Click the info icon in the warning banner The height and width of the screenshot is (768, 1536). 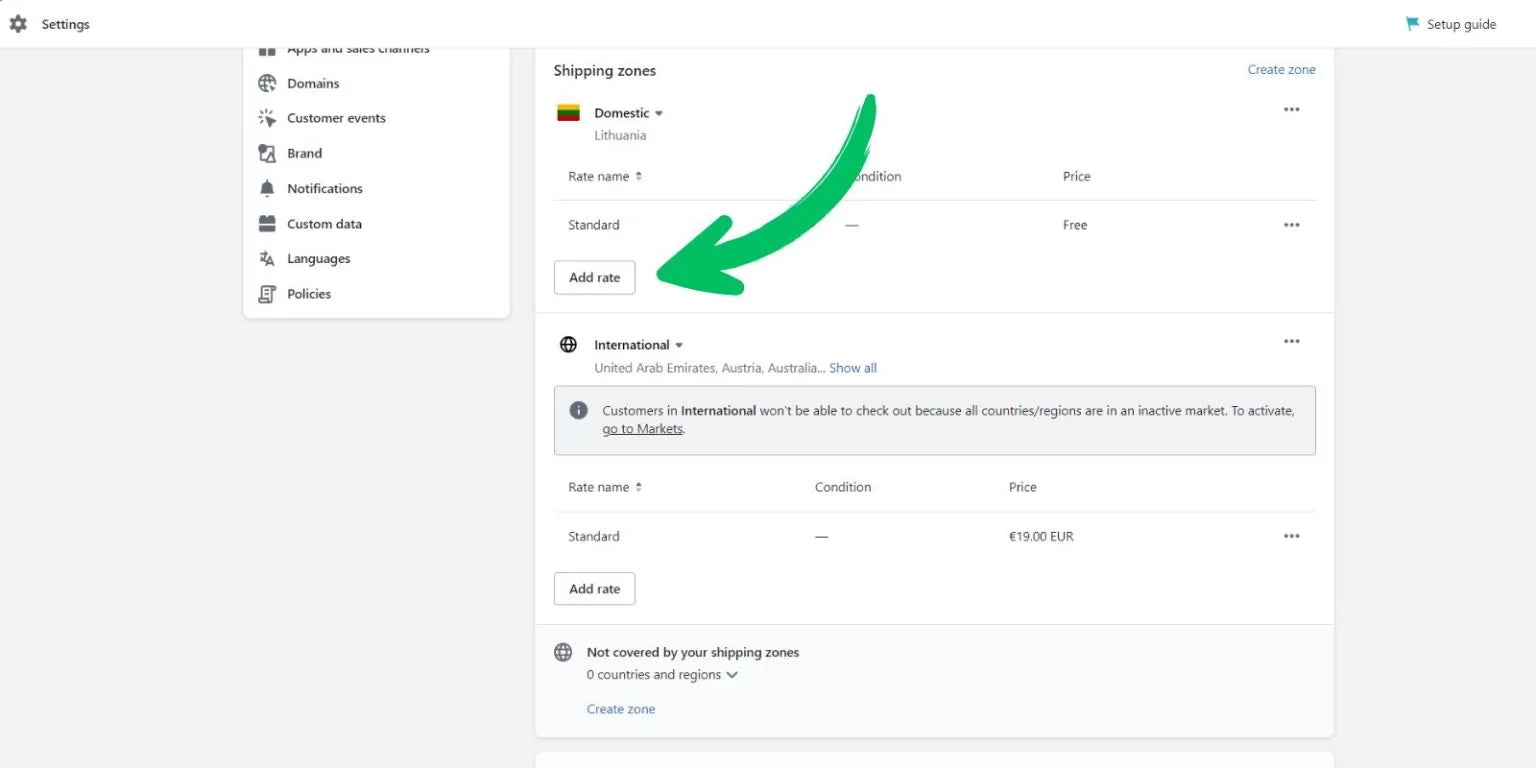579,410
